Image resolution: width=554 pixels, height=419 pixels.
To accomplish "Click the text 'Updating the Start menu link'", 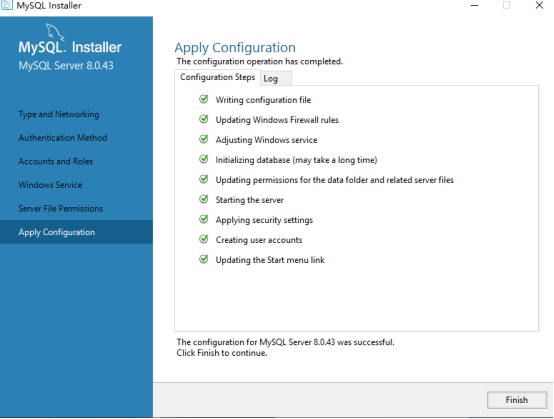I will [270, 260].
